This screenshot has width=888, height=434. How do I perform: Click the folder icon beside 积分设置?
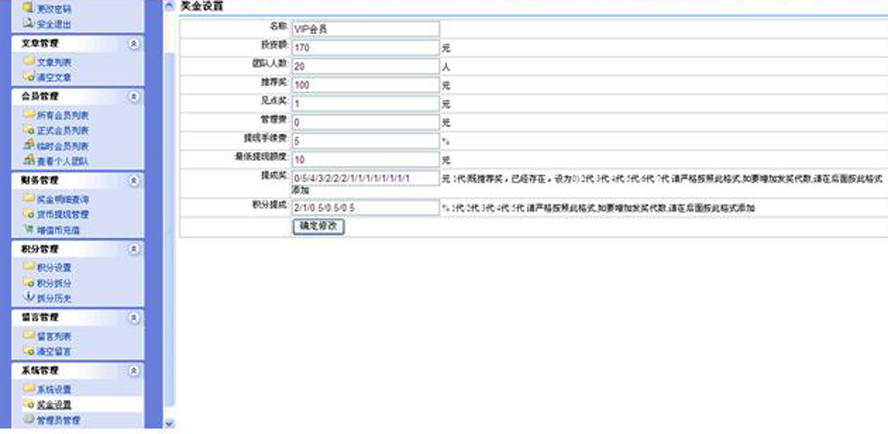[x=29, y=266]
